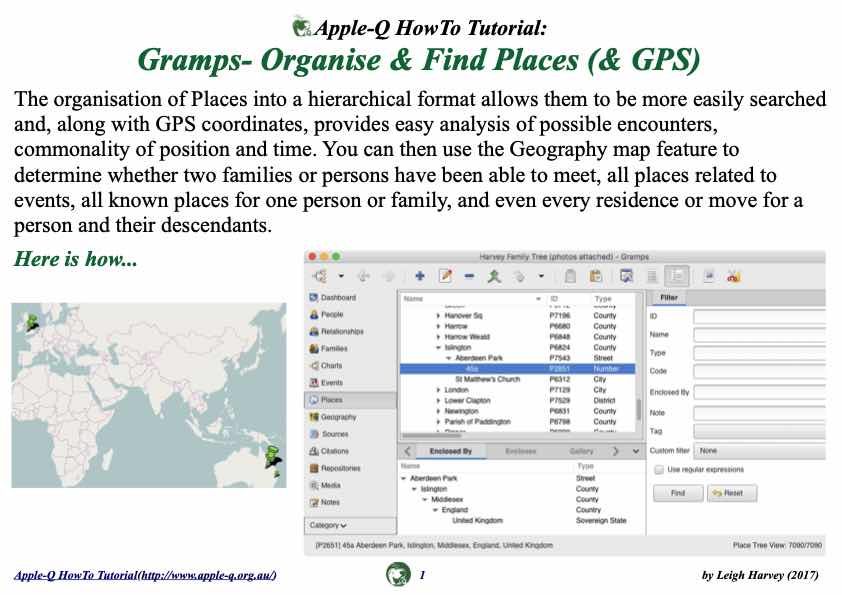Image resolution: width=842 pixels, height=595 pixels.
Task: Open the Tag filter combo box
Action: [x=760, y=431]
